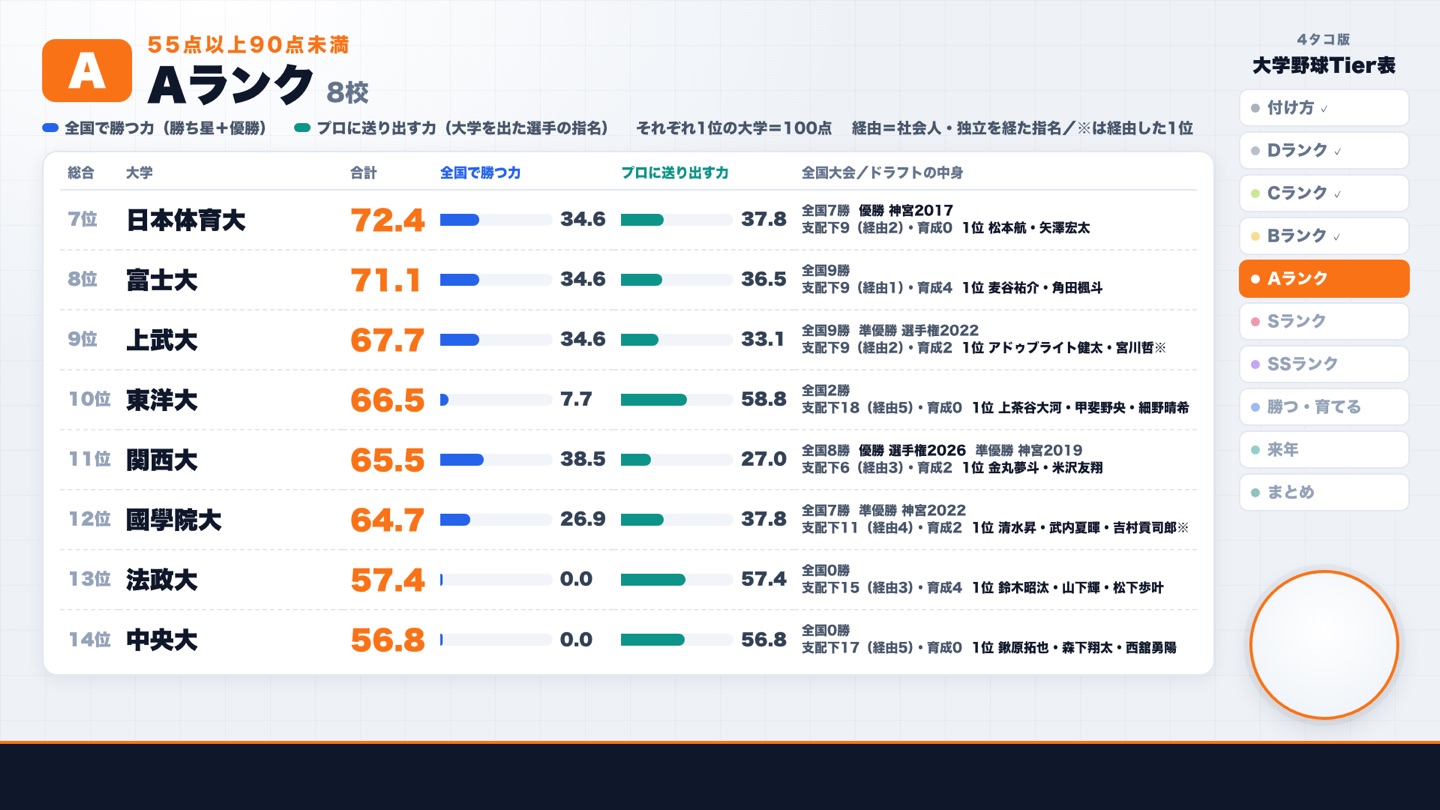Select Cランク in the sidebar
Image resolution: width=1440 pixels, height=810 pixels.
pos(1323,193)
